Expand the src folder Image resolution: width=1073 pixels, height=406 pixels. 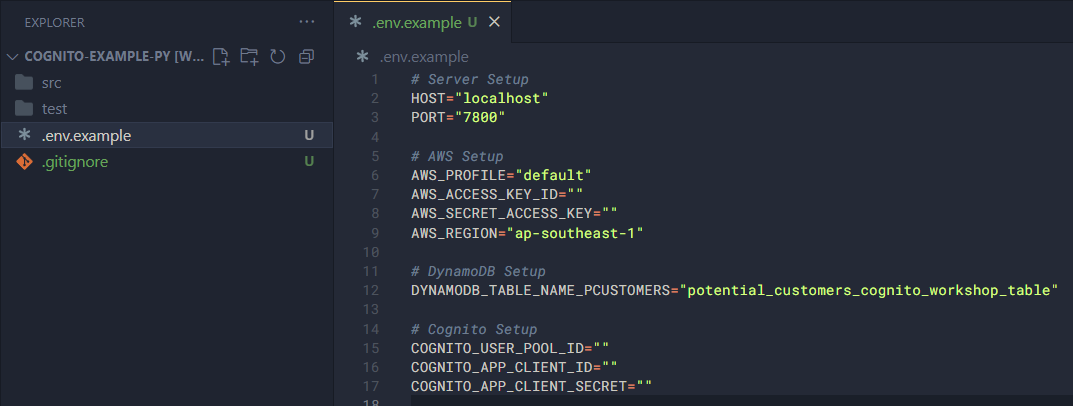click(x=51, y=83)
